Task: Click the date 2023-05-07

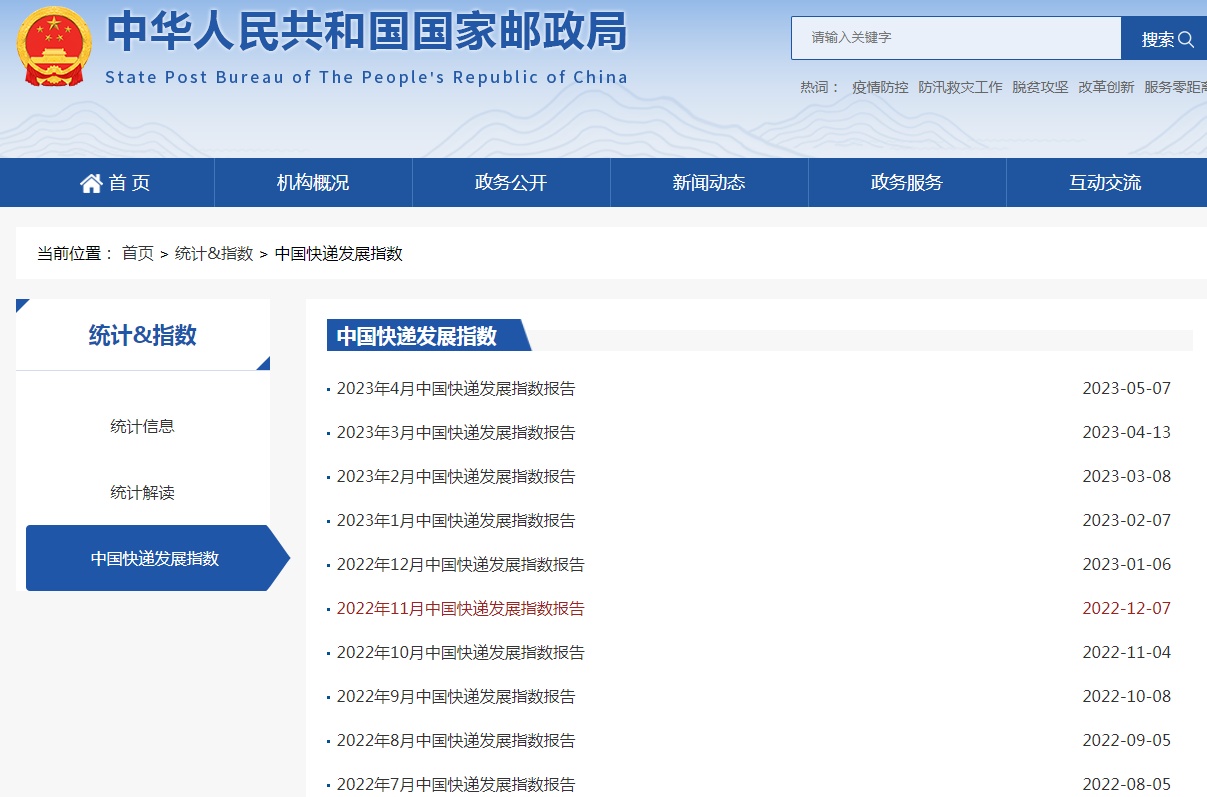Action: pyautogui.click(x=1127, y=389)
